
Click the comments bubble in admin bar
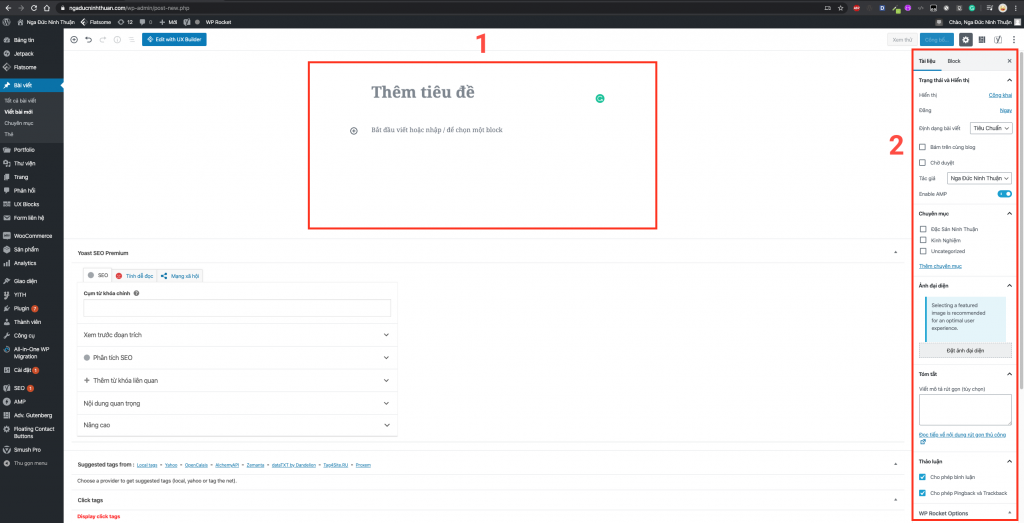145,22
